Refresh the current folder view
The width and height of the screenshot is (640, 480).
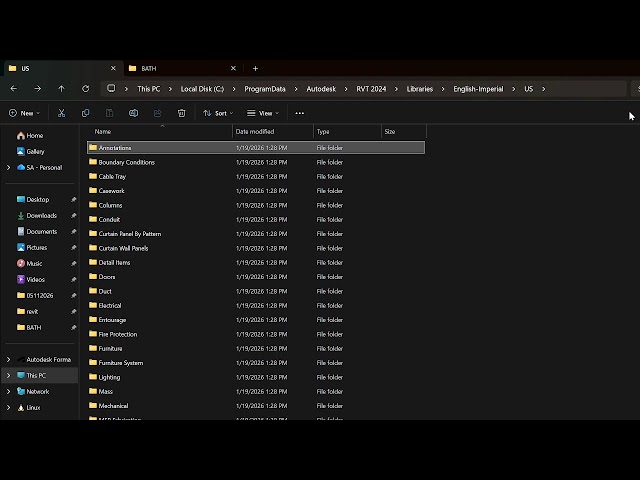click(85, 89)
